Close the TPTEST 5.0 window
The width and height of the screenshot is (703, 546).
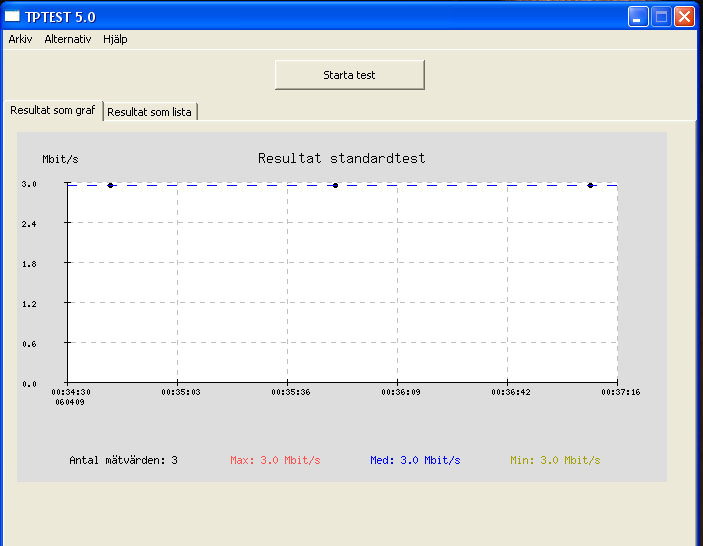point(684,17)
